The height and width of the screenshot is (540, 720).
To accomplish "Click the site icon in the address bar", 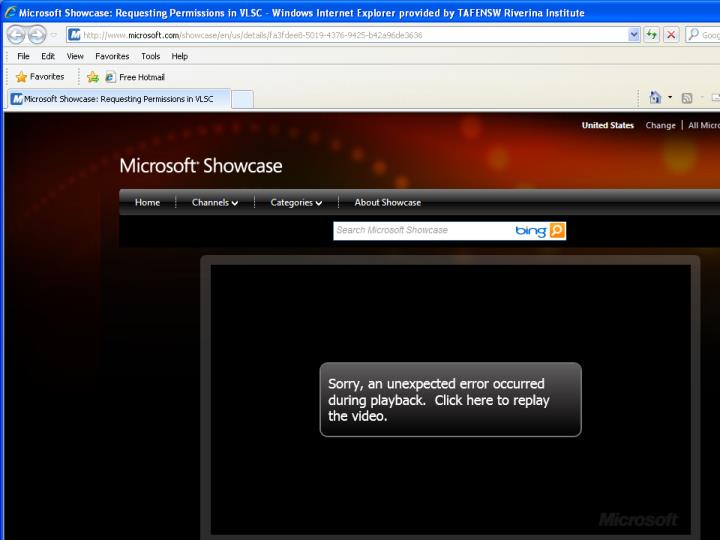I will pos(74,34).
